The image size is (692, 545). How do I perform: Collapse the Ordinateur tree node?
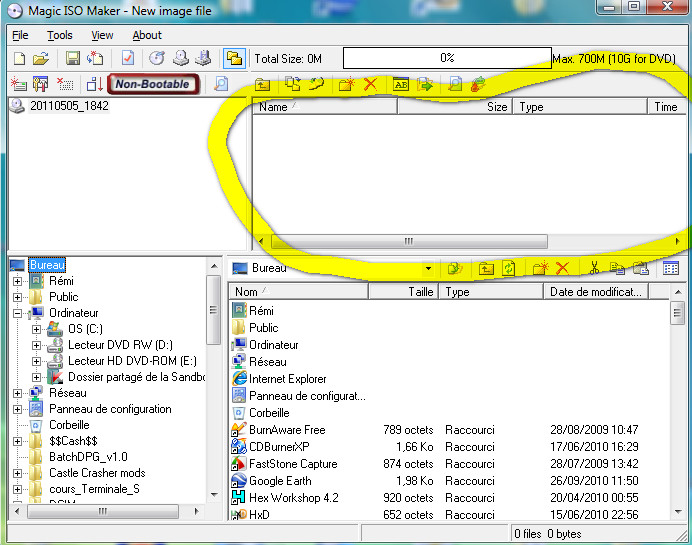coord(17,313)
